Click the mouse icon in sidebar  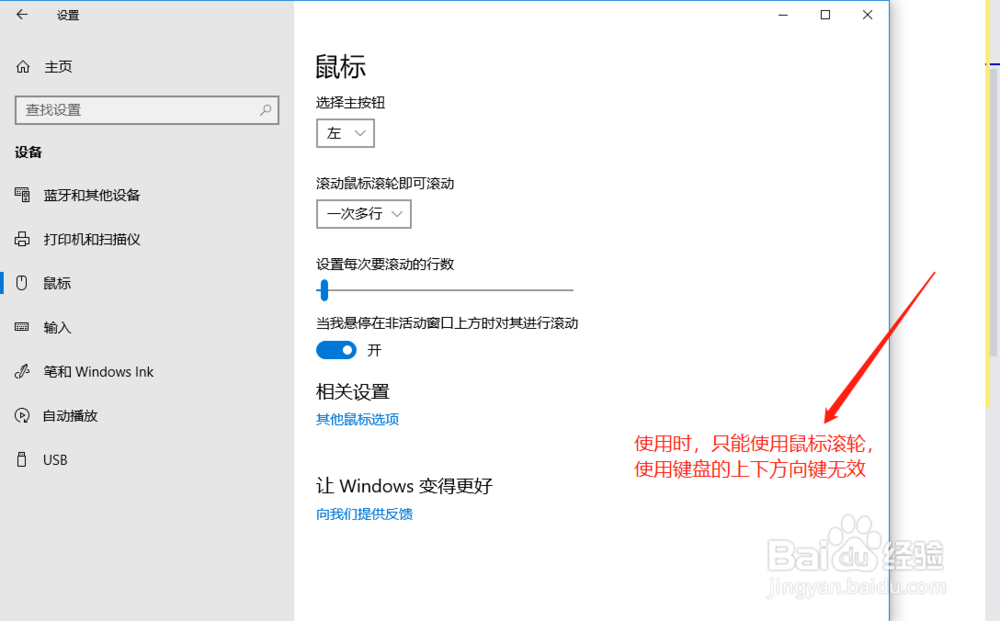tap(22, 283)
